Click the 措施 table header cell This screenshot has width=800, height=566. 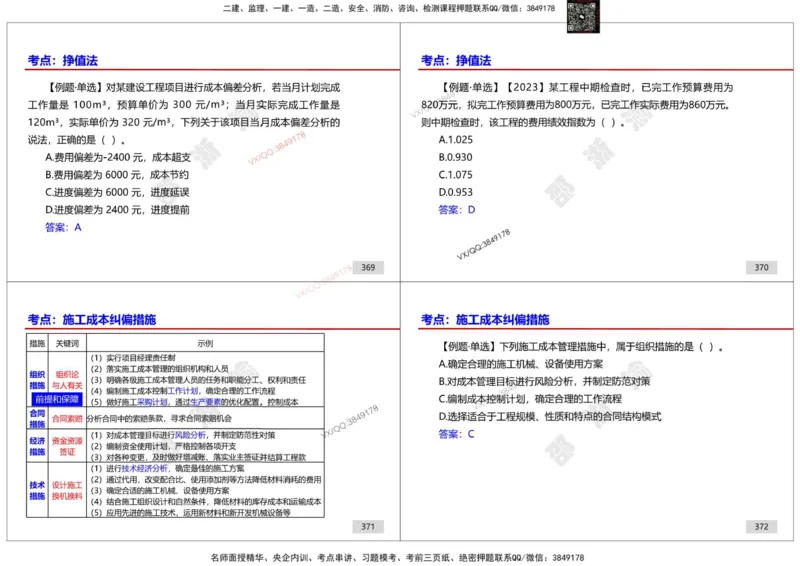tap(37, 343)
